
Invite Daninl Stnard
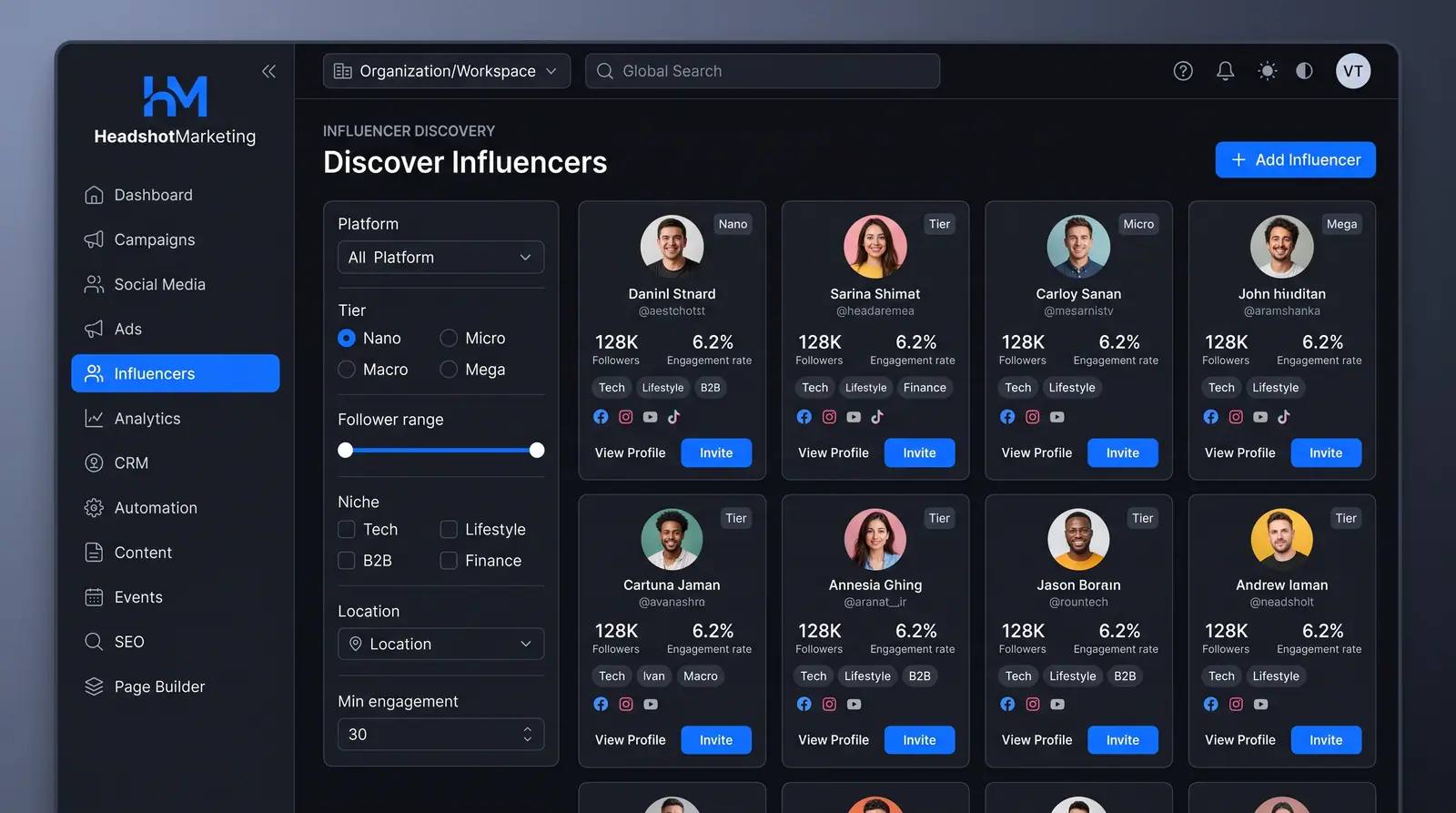[716, 452]
